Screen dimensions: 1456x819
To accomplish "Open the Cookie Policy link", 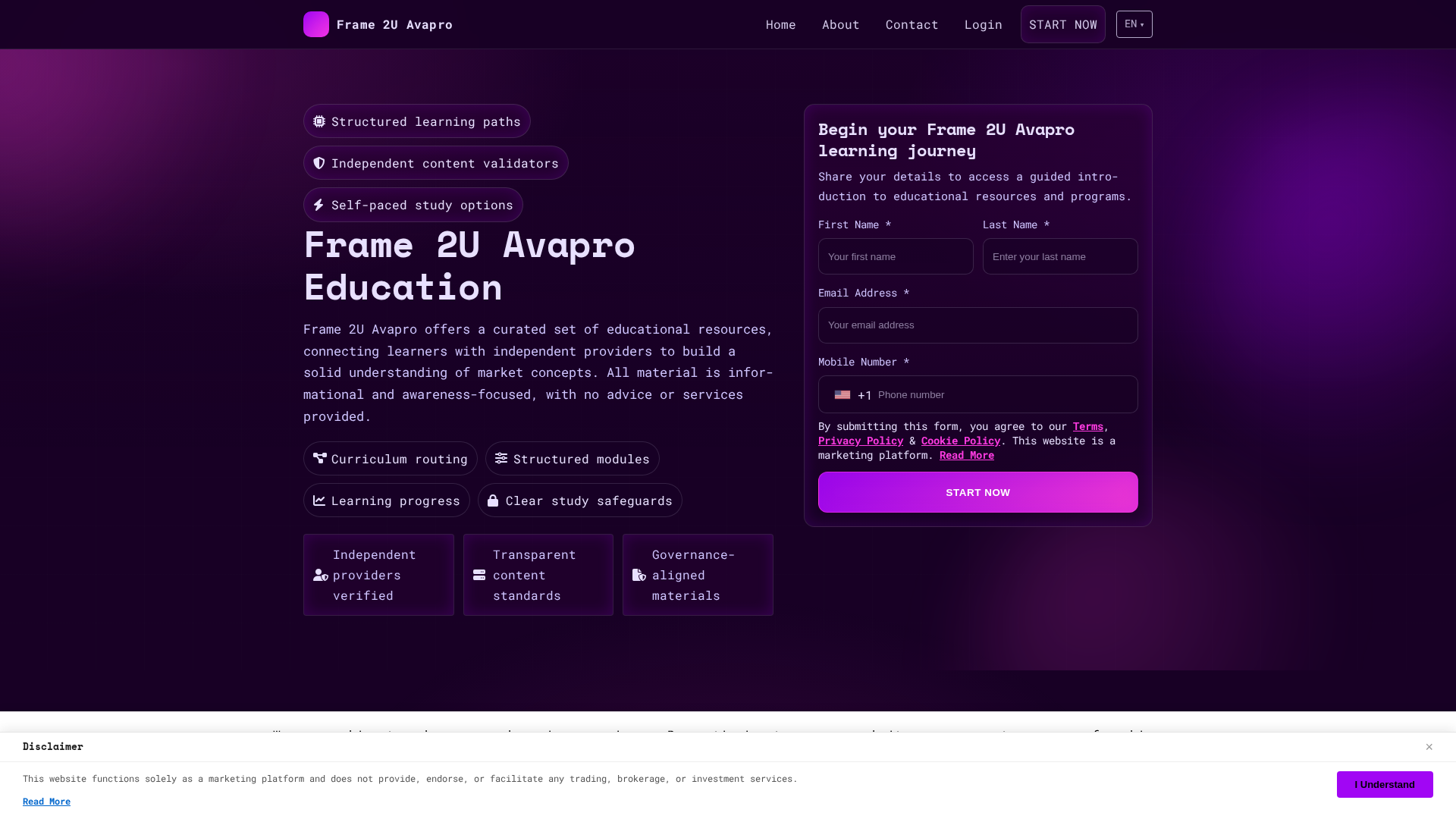I will [961, 441].
